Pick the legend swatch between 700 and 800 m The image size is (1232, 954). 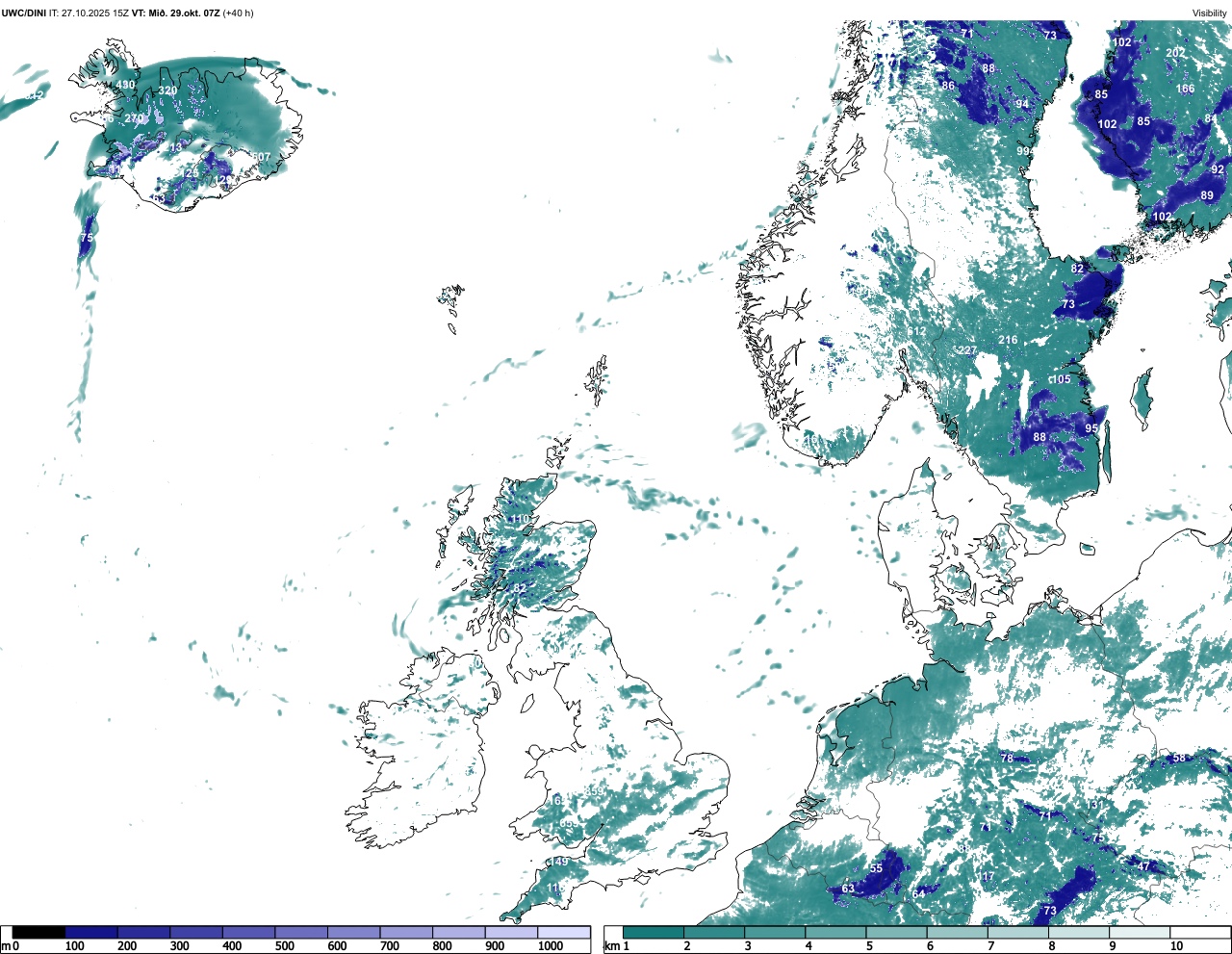(x=406, y=932)
